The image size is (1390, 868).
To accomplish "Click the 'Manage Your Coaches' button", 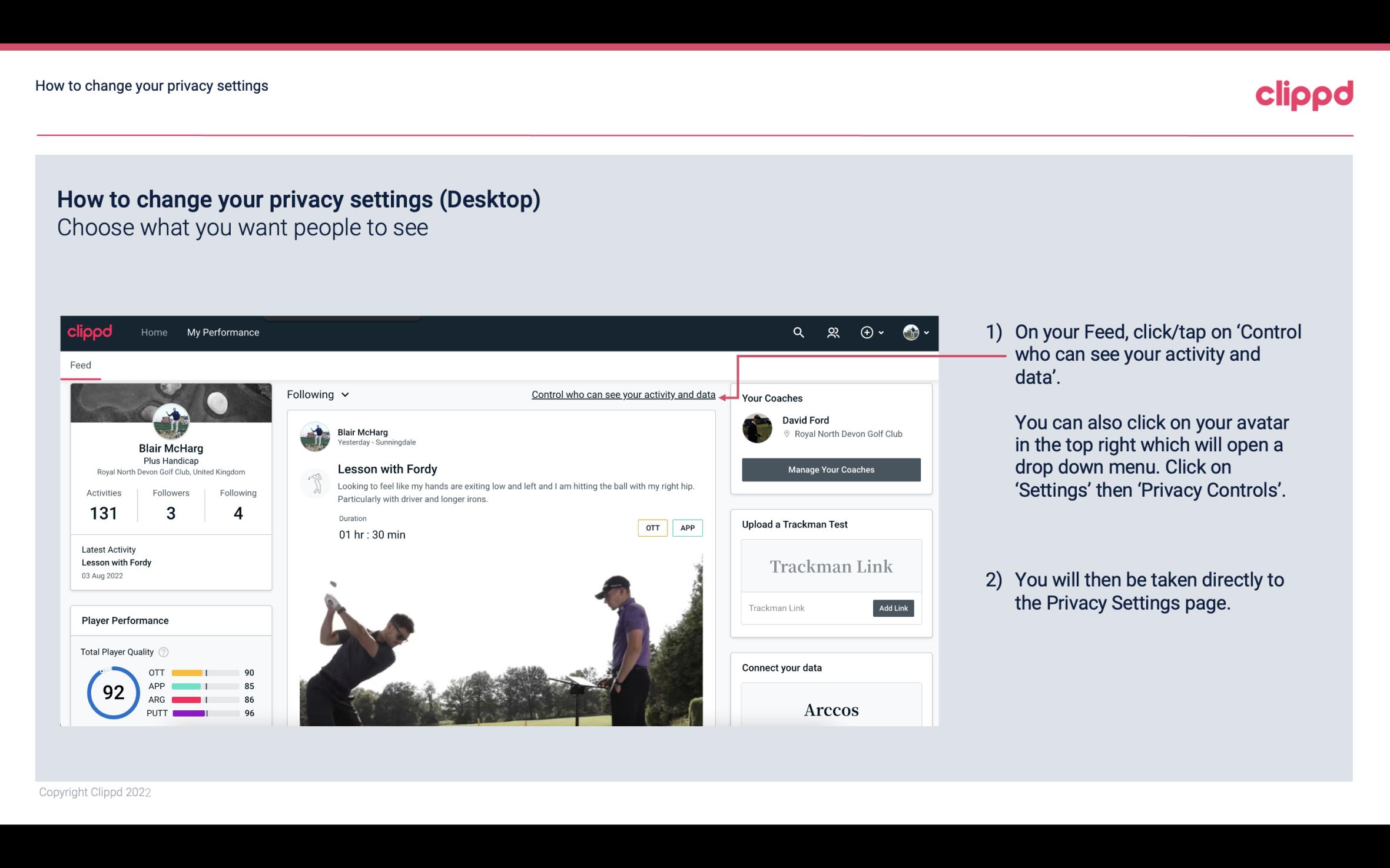I will click(x=830, y=469).
